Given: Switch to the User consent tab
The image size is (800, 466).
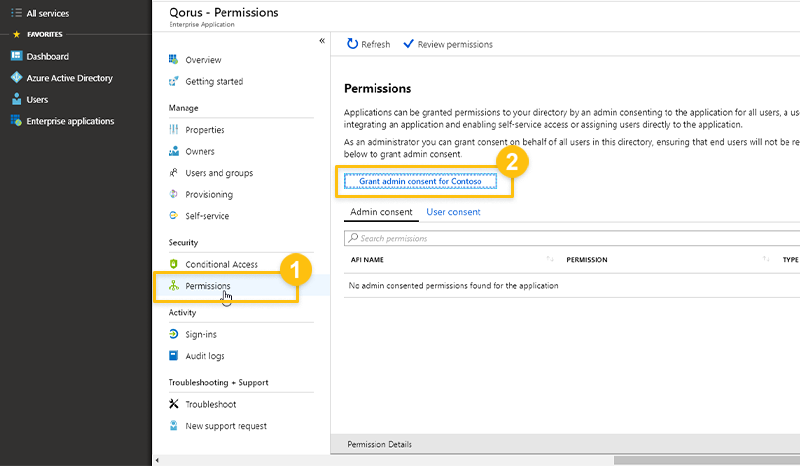Looking at the screenshot, I should [453, 212].
